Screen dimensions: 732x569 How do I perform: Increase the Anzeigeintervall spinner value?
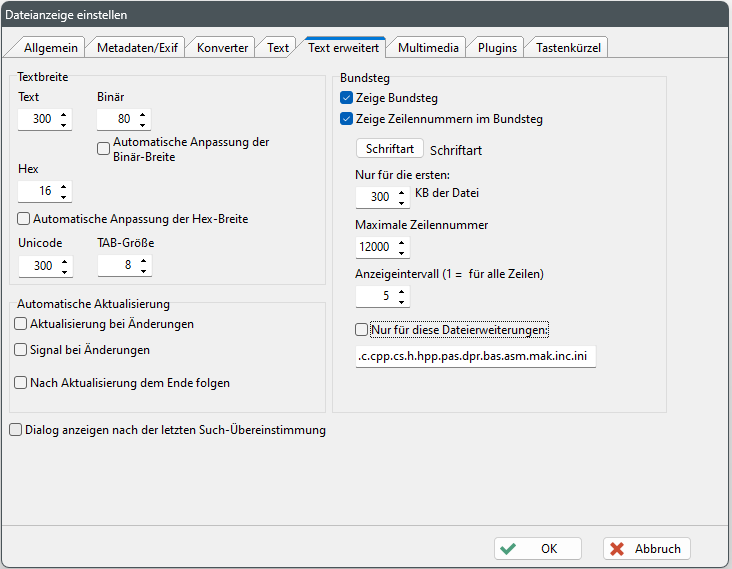[402, 291]
